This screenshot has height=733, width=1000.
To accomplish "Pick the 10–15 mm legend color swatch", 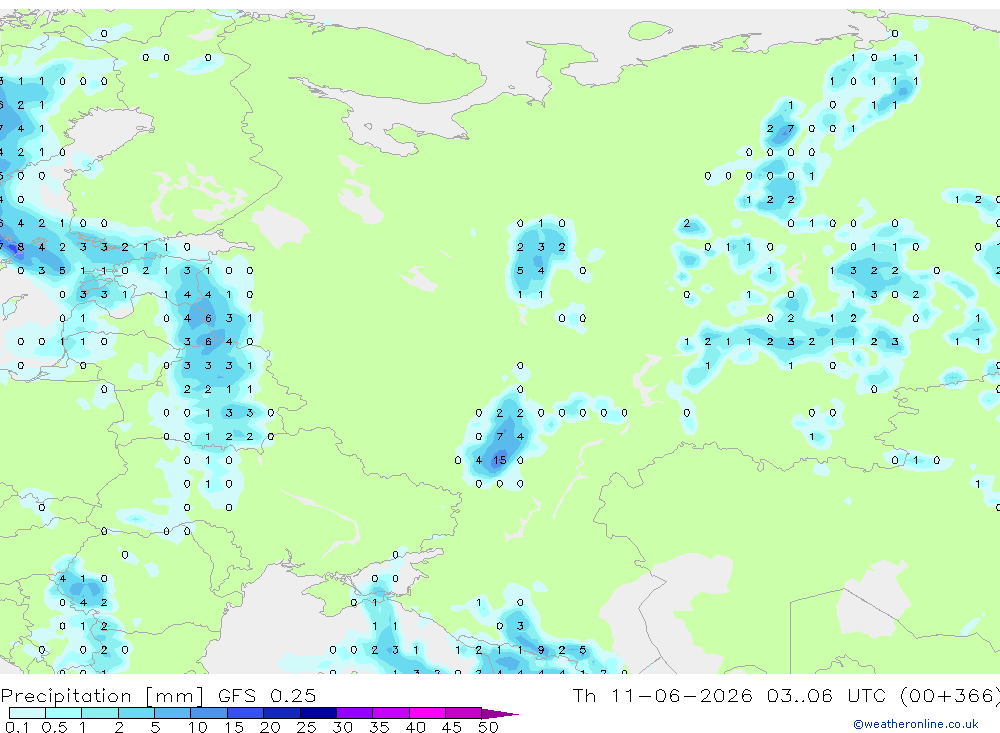I will [x=209, y=713].
